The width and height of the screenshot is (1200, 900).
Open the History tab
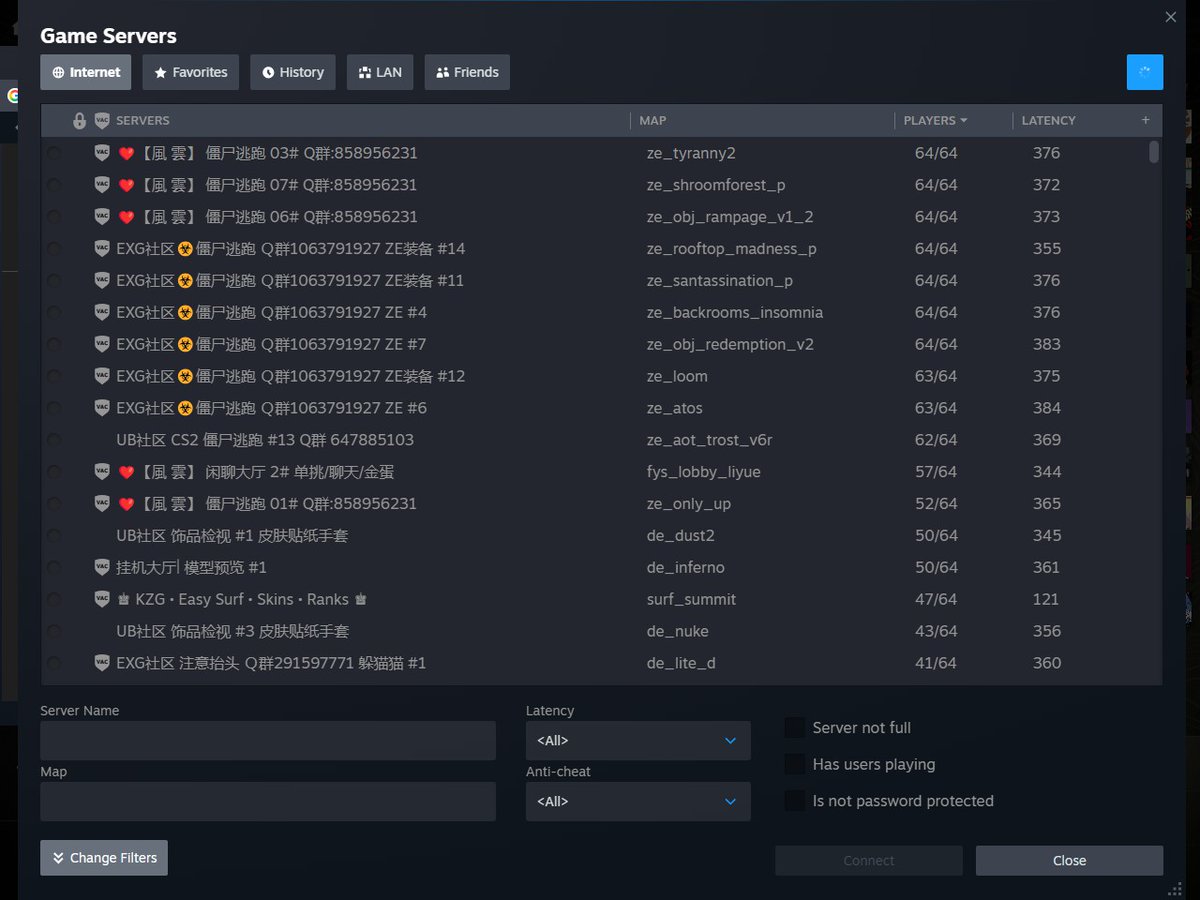click(x=293, y=72)
